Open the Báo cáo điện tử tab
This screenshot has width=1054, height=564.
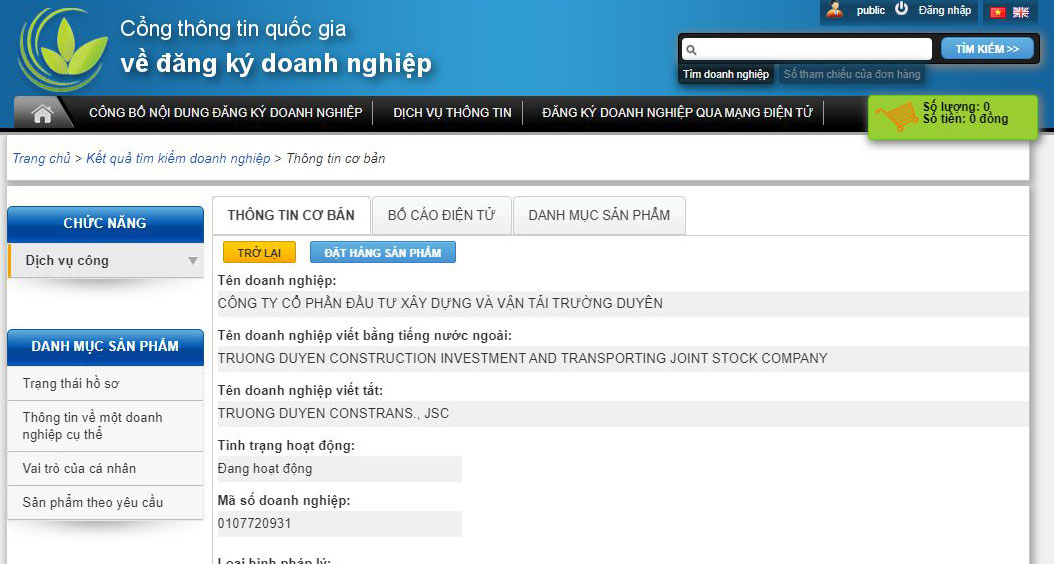[441, 215]
